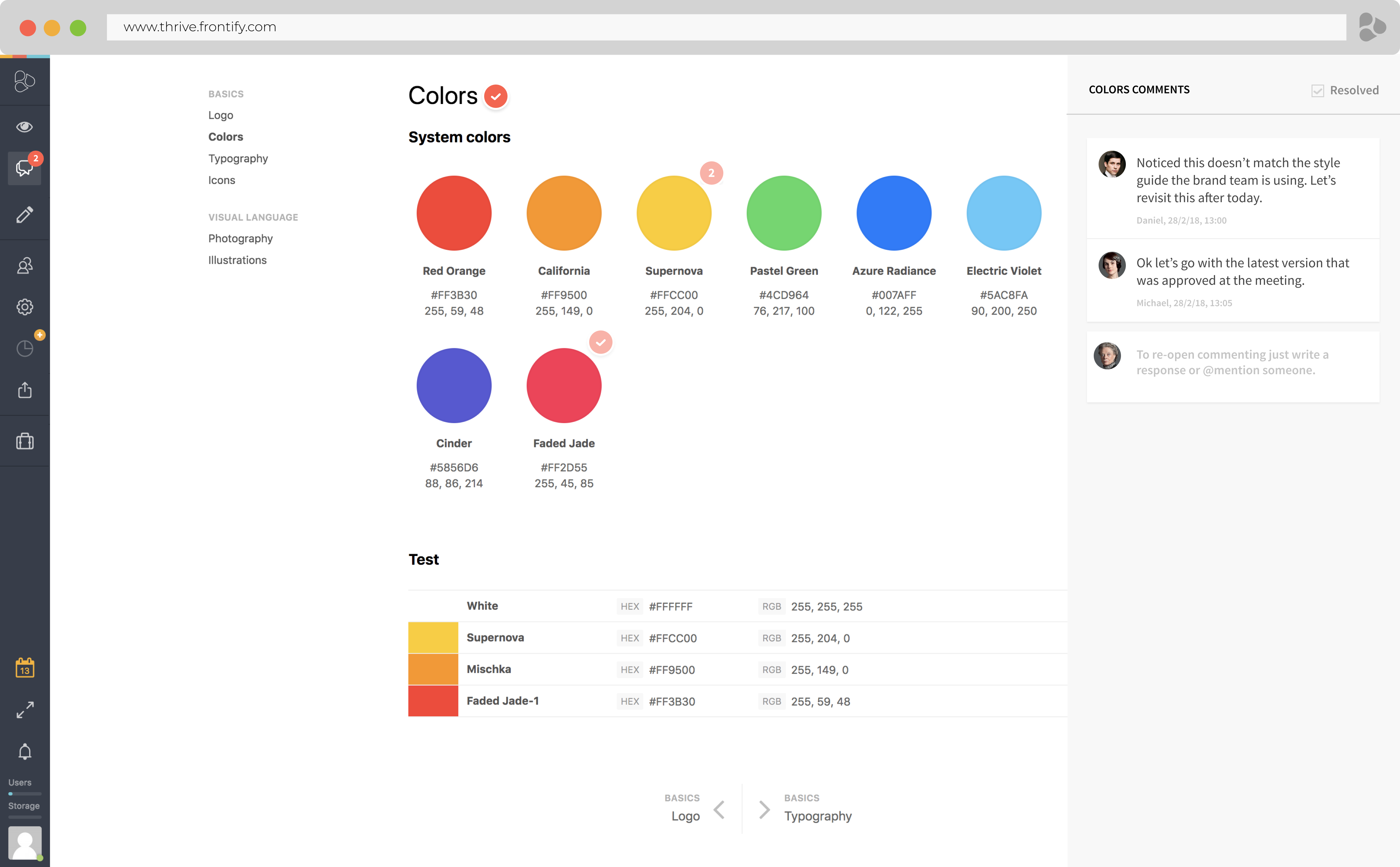Click Daniel's avatar in the comments
This screenshot has width=1400, height=867.
(1112, 165)
